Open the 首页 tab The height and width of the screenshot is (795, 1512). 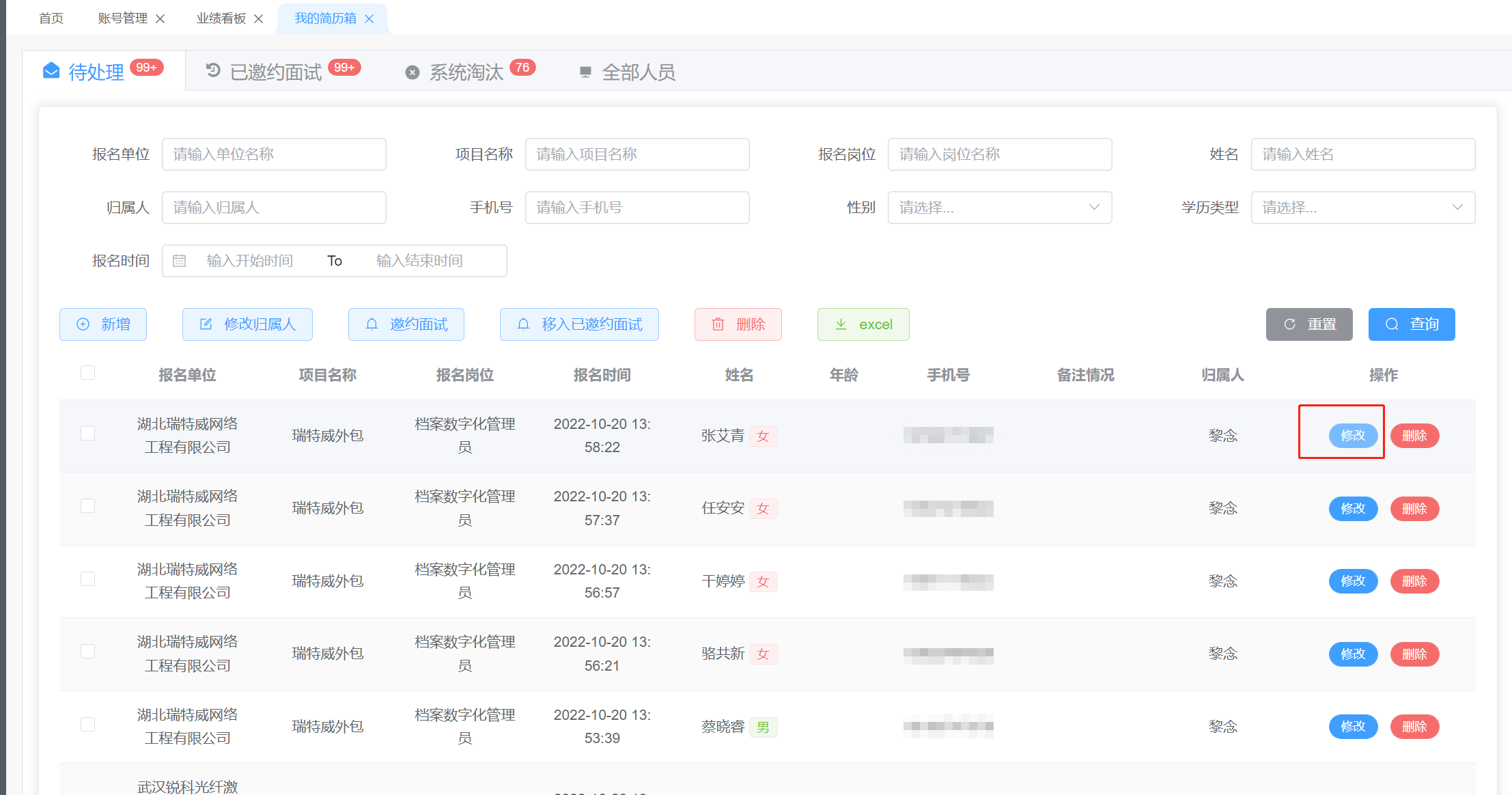51,18
